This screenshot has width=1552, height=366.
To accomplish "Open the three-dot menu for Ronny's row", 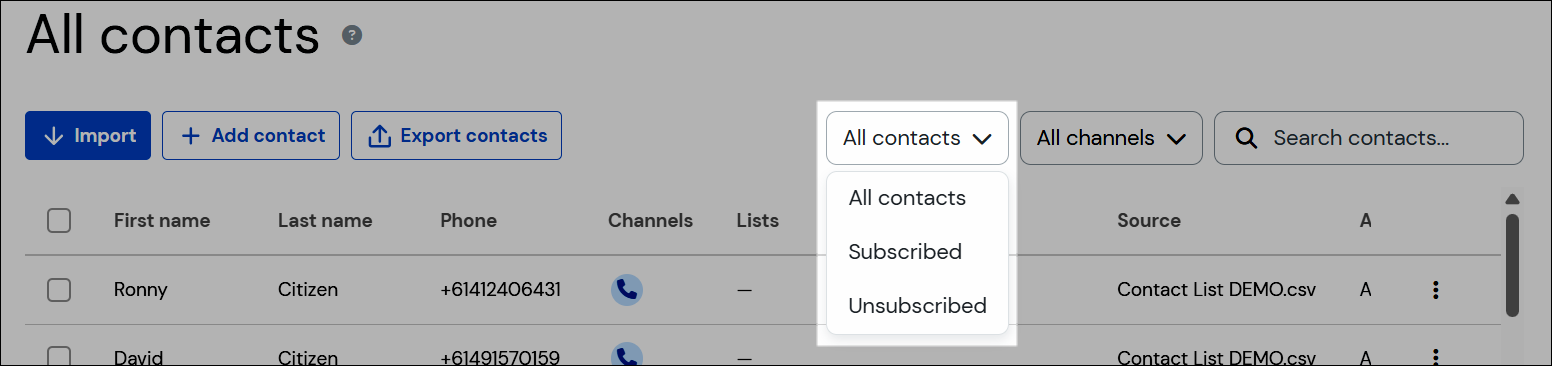I will [x=1436, y=290].
